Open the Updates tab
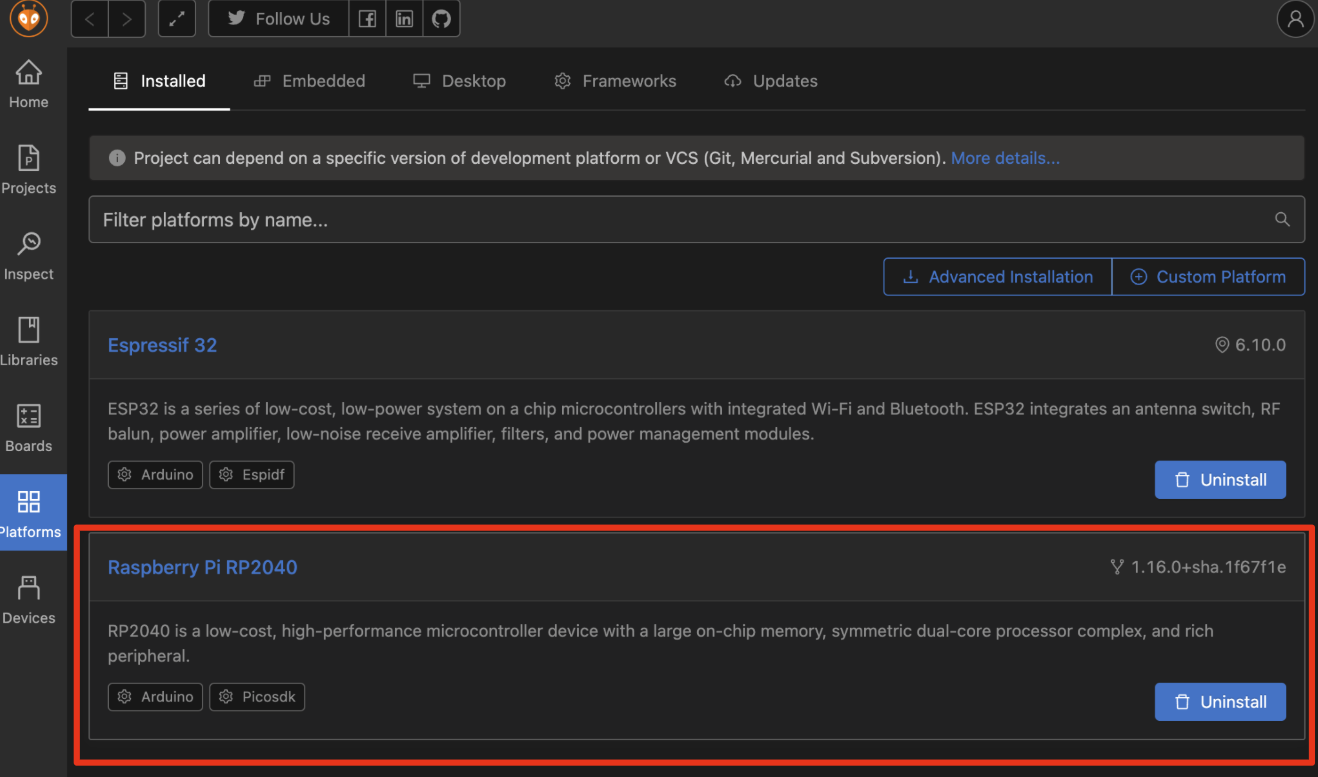Viewport: 1318px width, 777px height. [x=770, y=81]
